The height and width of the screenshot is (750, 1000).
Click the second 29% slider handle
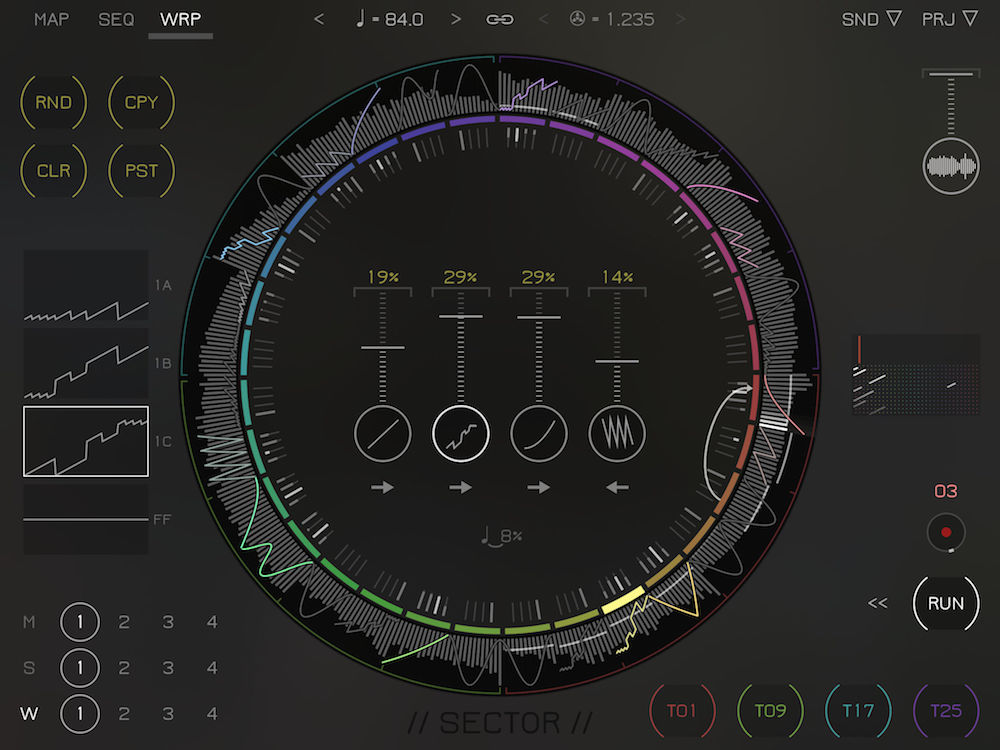coord(539,317)
